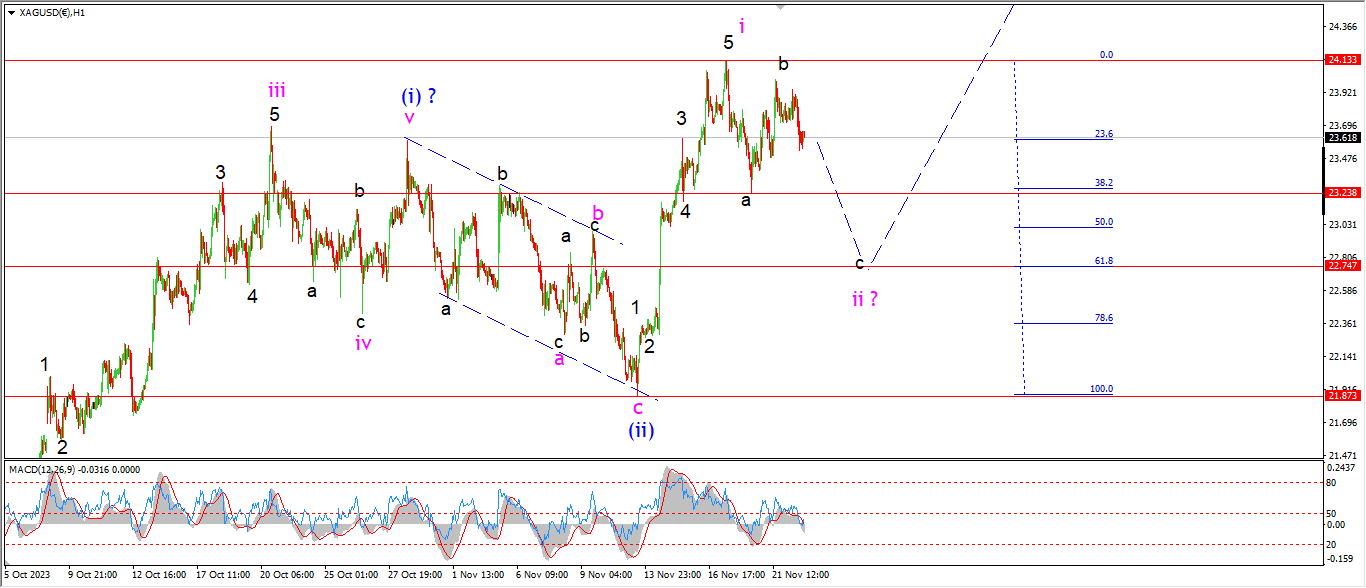This screenshot has width=1366, height=588.
Task: Click the red 23.238 price level label
Action: click(1341, 193)
